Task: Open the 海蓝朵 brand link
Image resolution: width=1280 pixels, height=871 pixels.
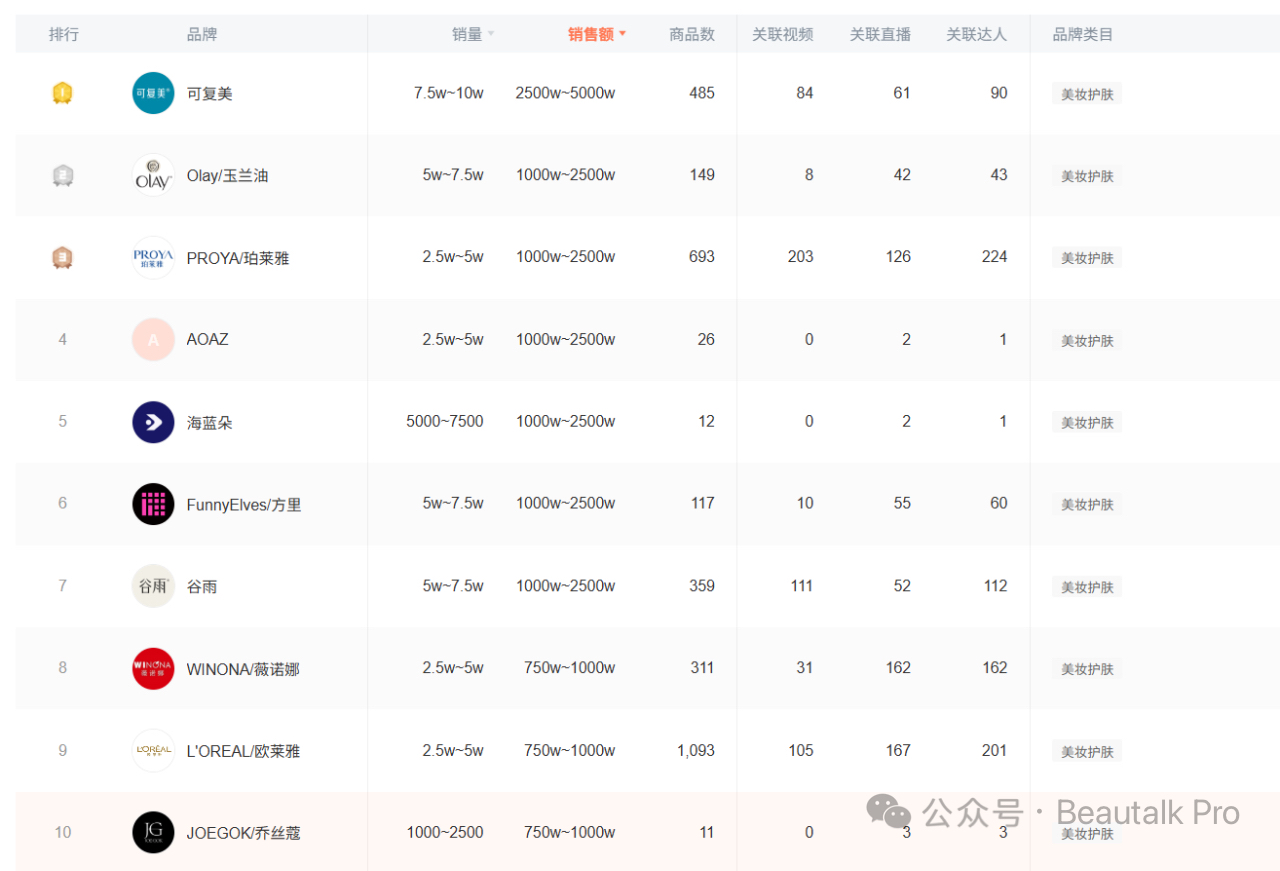Action: coord(210,422)
